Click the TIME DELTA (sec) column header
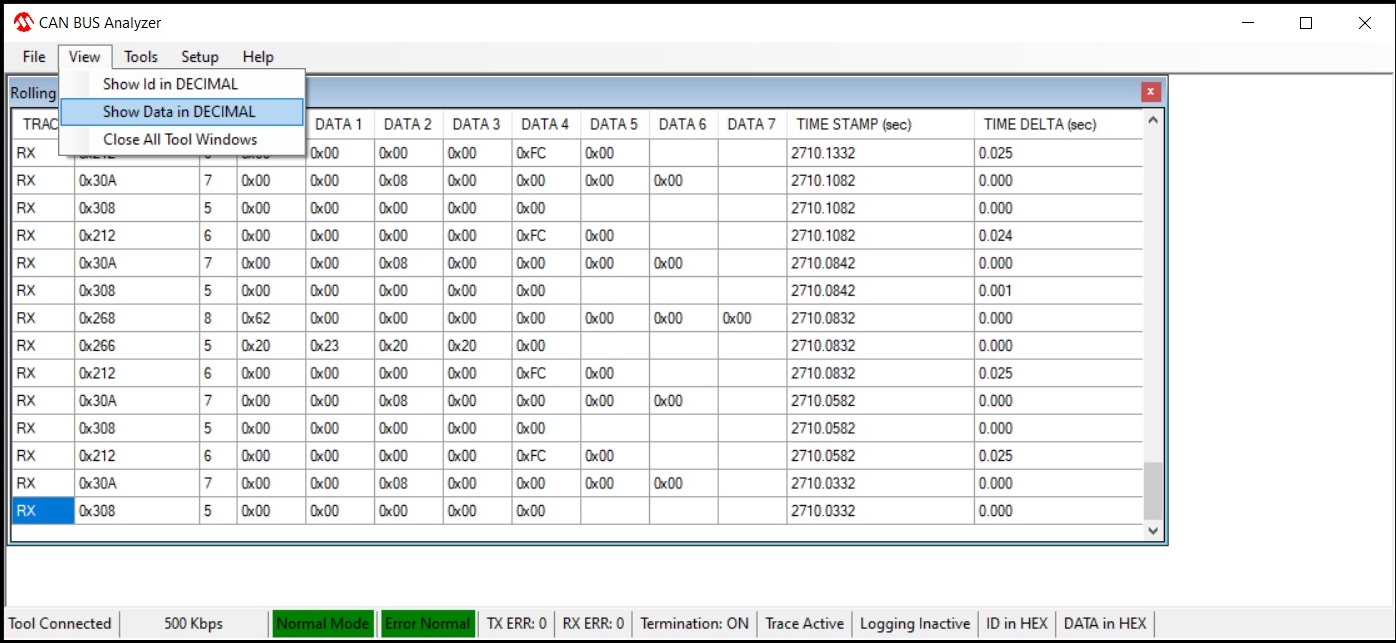Viewport: 1396px width, 643px height. pyautogui.click(x=1040, y=125)
